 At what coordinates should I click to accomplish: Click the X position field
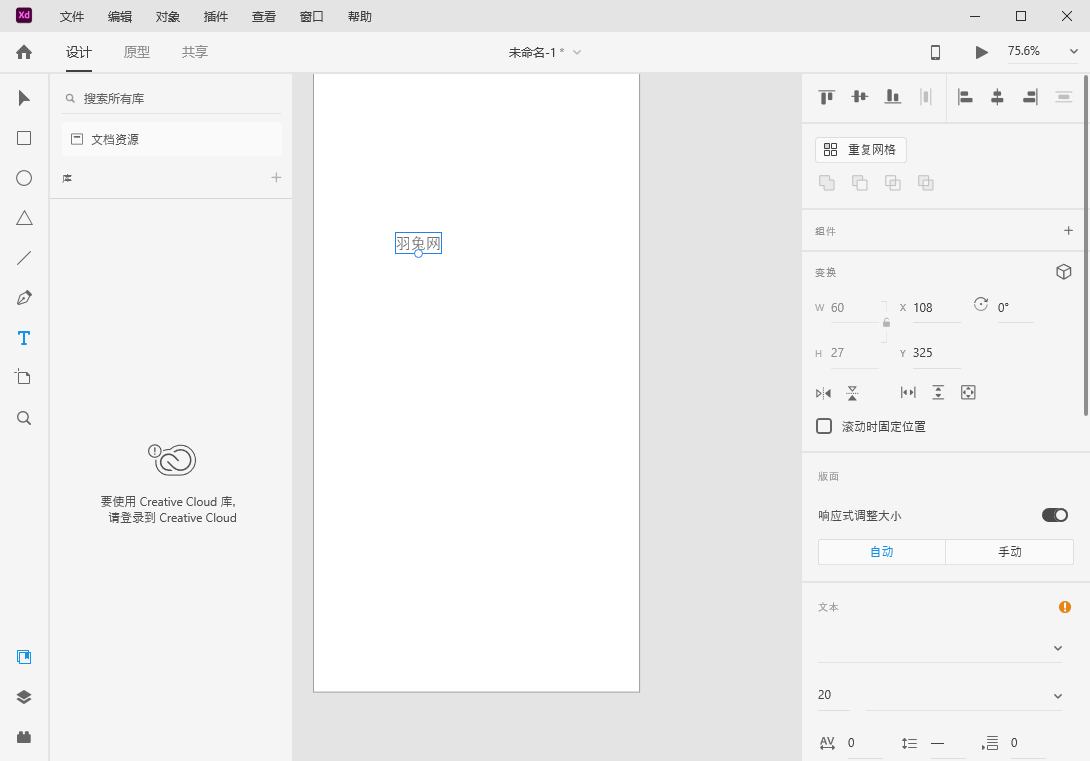936,308
